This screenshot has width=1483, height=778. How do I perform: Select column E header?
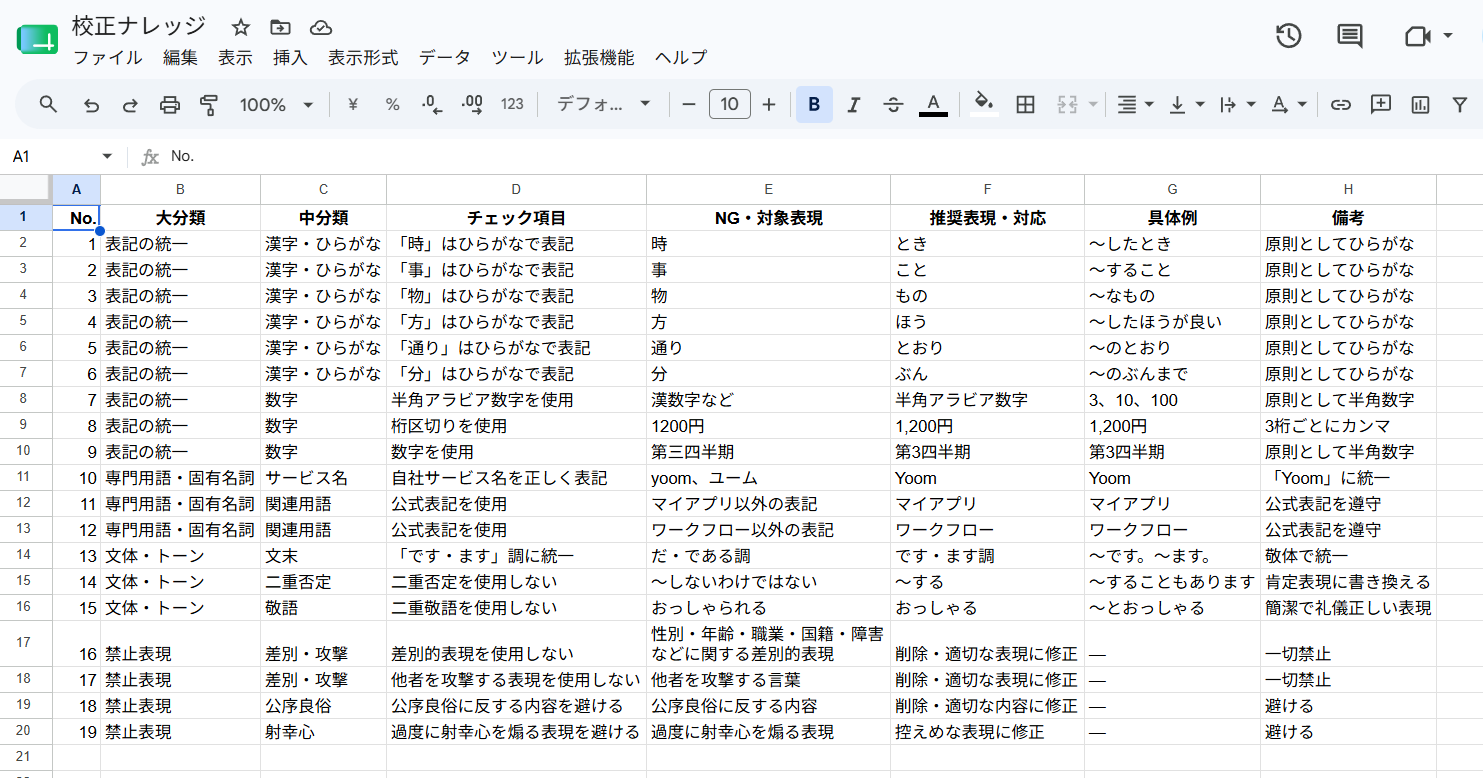pyautogui.click(x=768, y=189)
